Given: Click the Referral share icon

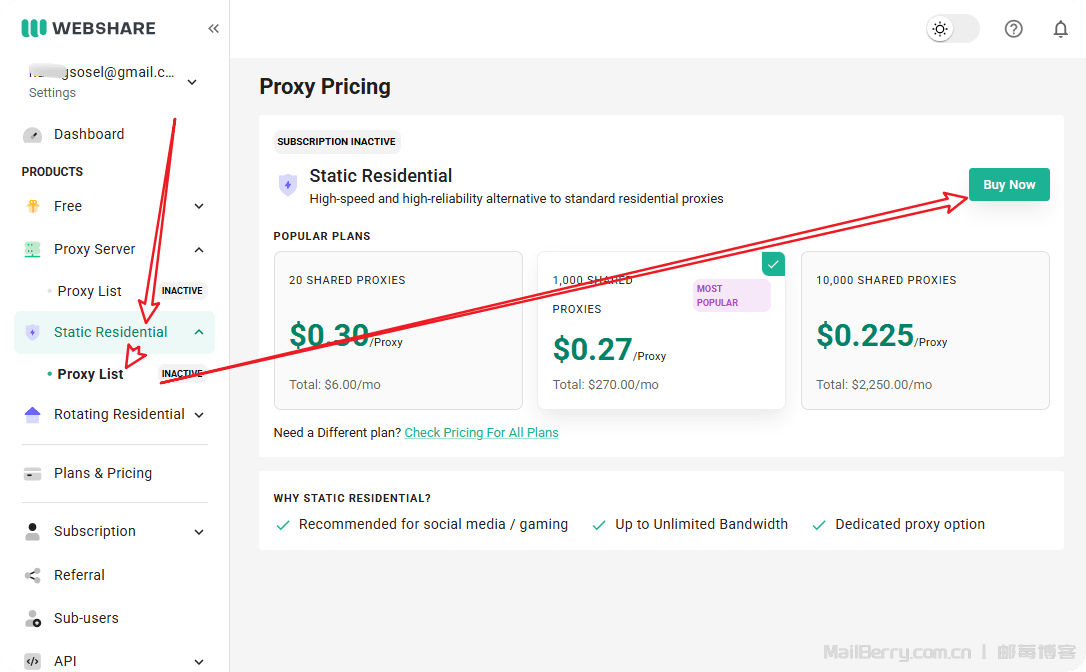Looking at the screenshot, I should click(x=33, y=575).
